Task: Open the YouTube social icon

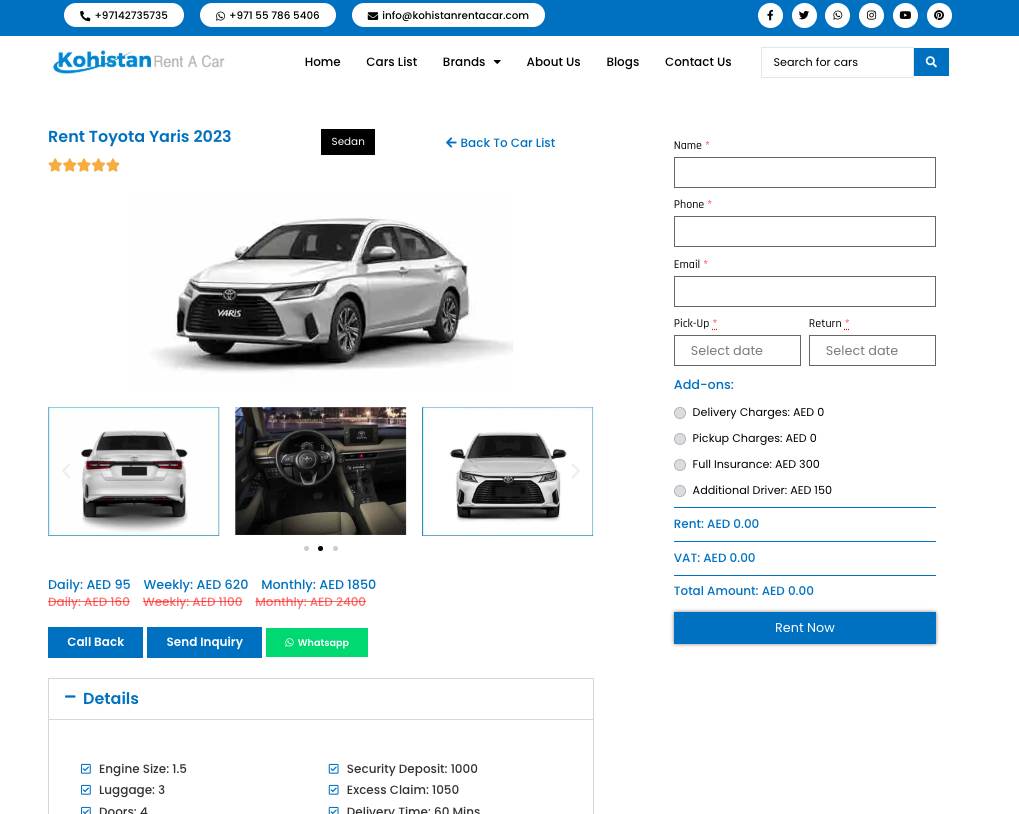Action: click(x=905, y=16)
